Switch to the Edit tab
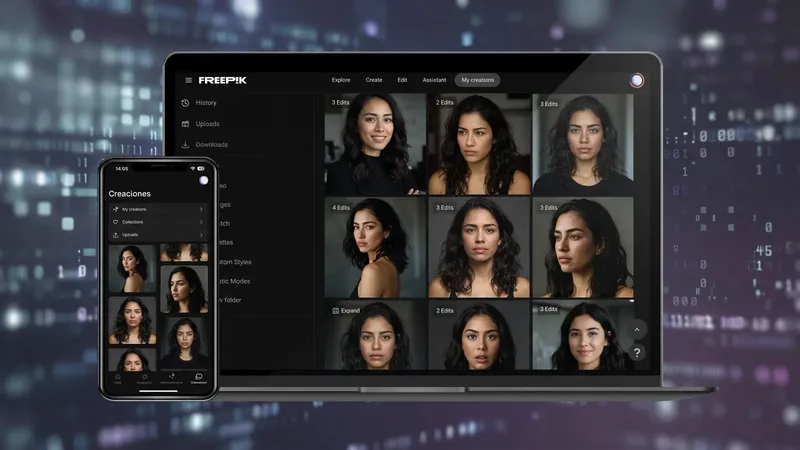The height and width of the screenshot is (450, 800). (403, 80)
